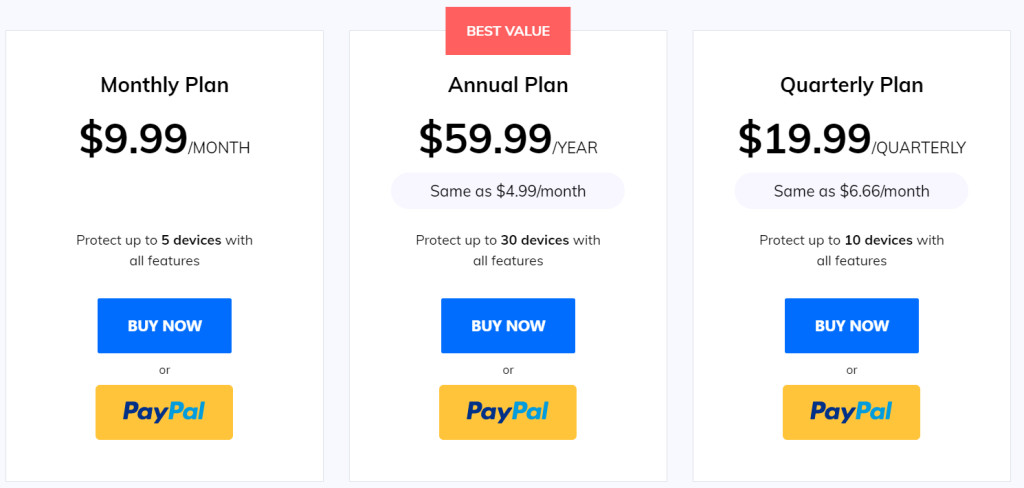Image resolution: width=1024 pixels, height=488 pixels.
Task: Click the '5 devices' text
Action: tap(191, 240)
